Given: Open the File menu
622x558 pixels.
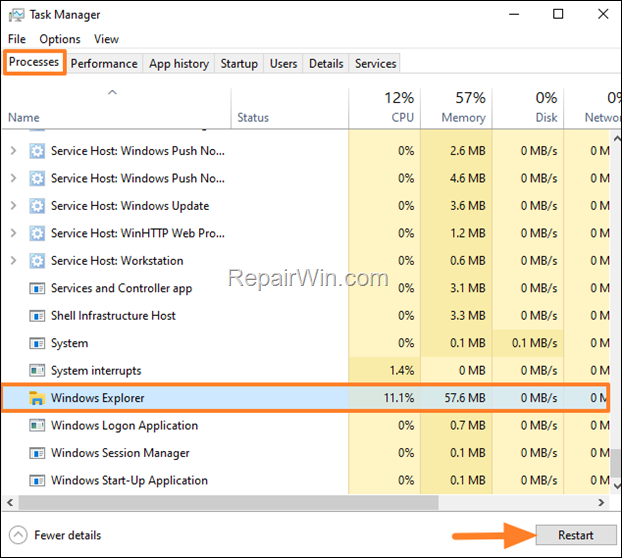Looking at the screenshot, I should pyautogui.click(x=17, y=39).
